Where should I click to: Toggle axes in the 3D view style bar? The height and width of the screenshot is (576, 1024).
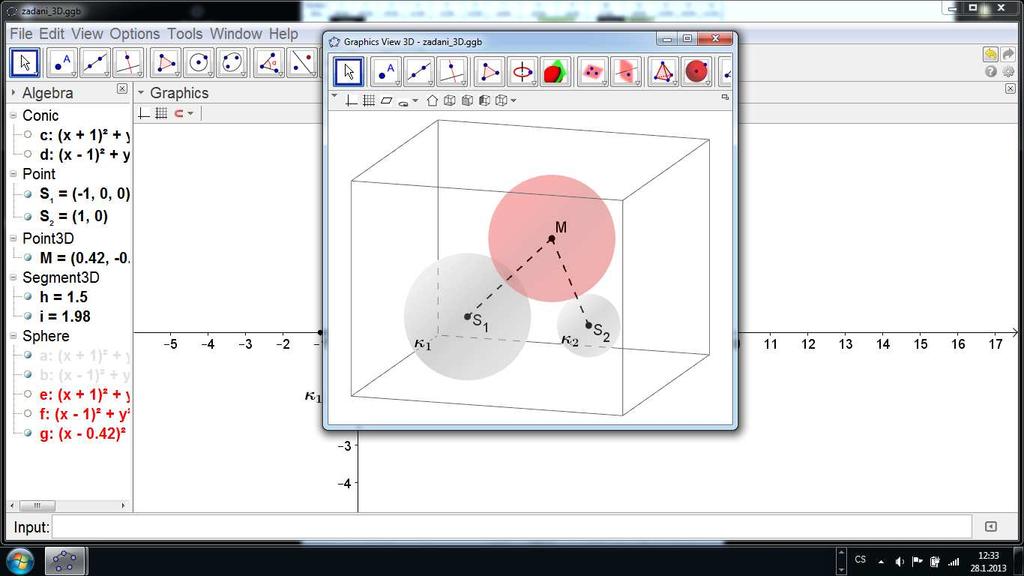(351, 101)
